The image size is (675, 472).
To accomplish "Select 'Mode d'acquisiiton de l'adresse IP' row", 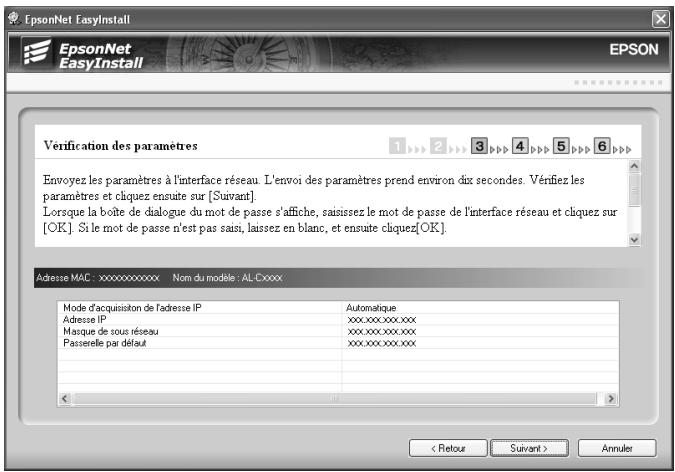I will click(x=338, y=307).
